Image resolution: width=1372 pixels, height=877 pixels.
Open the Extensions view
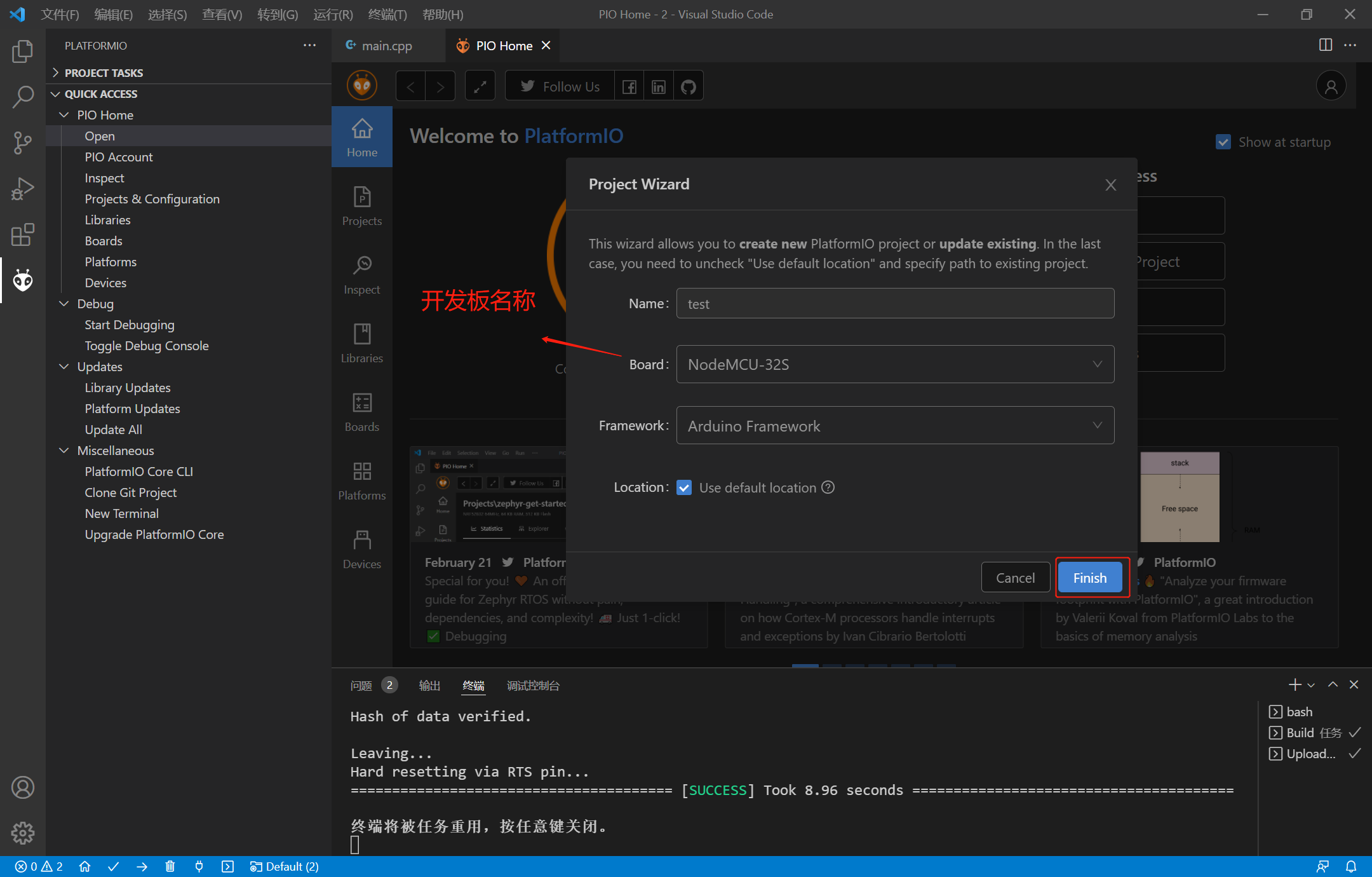tap(23, 235)
